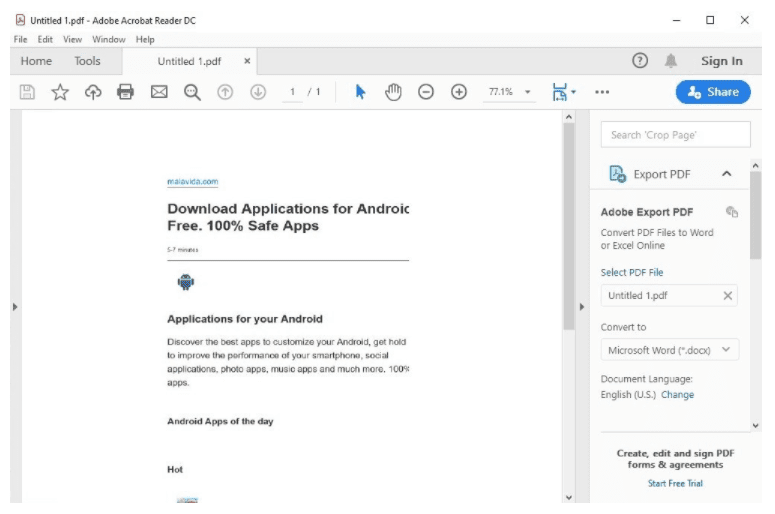Click the page number input field
This screenshot has width=775, height=514.
[292, 92]
